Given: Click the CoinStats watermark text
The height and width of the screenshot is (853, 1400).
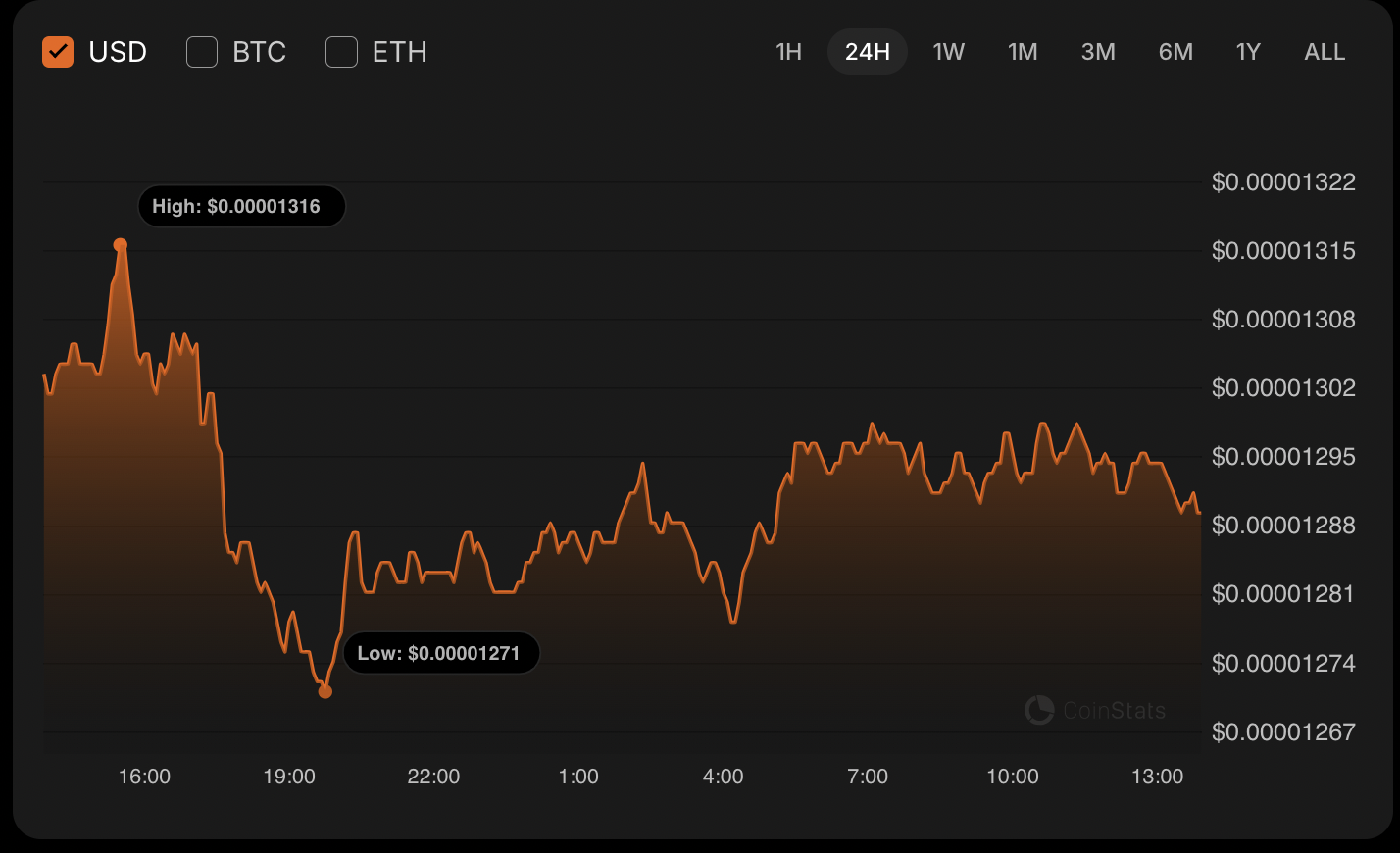Looking at the screenshot, I should (x=1114, y=711).
